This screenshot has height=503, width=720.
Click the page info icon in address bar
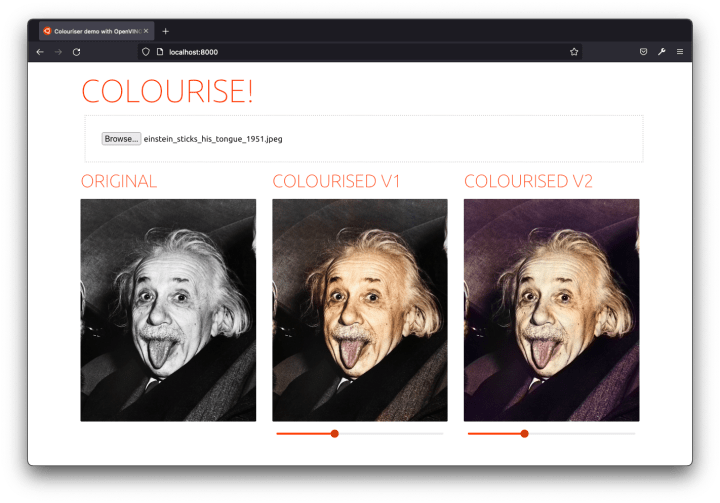click(x=159, y=51)
